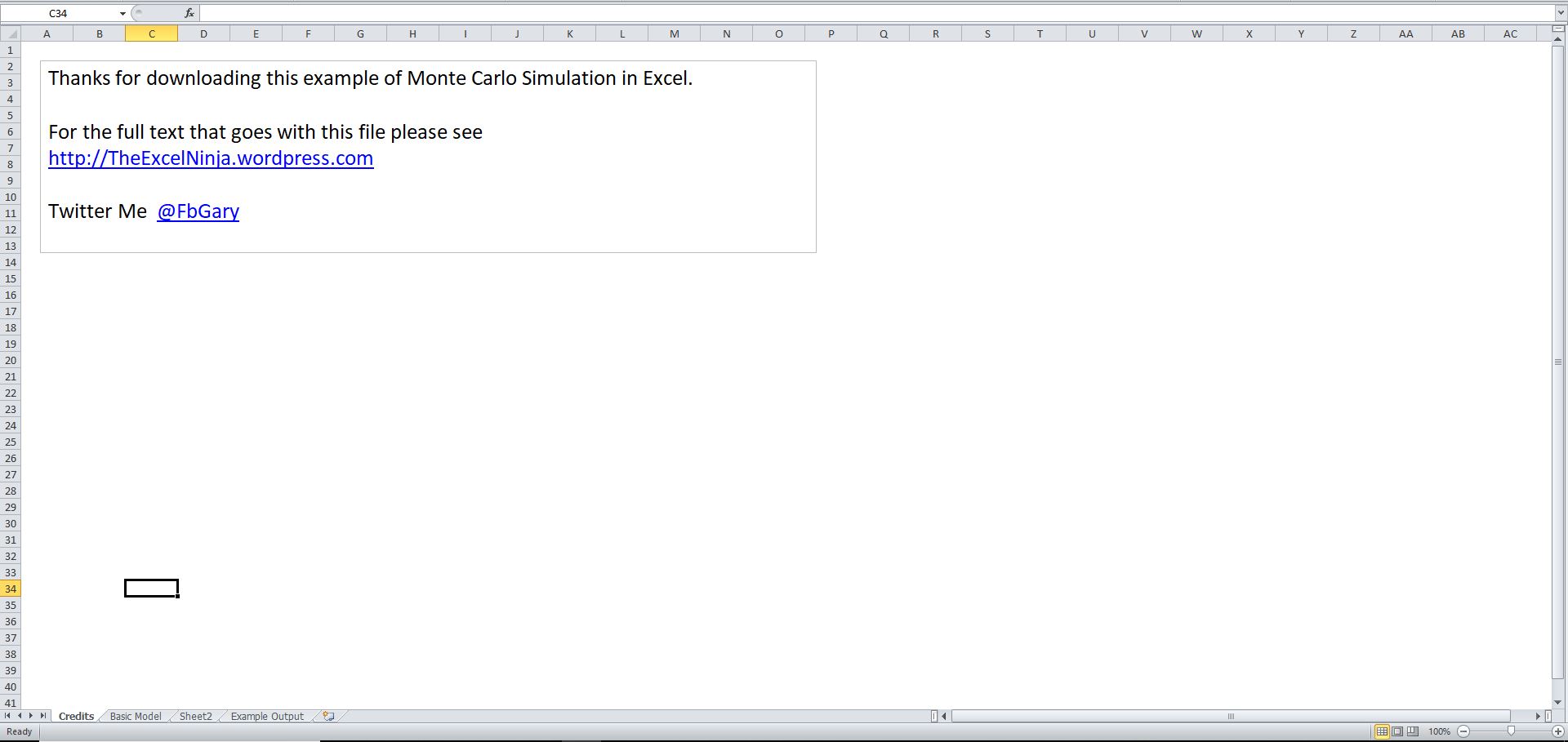Go to previous sheet tab arrow
The image size is (1568, 742).
[x=20, y=716]
